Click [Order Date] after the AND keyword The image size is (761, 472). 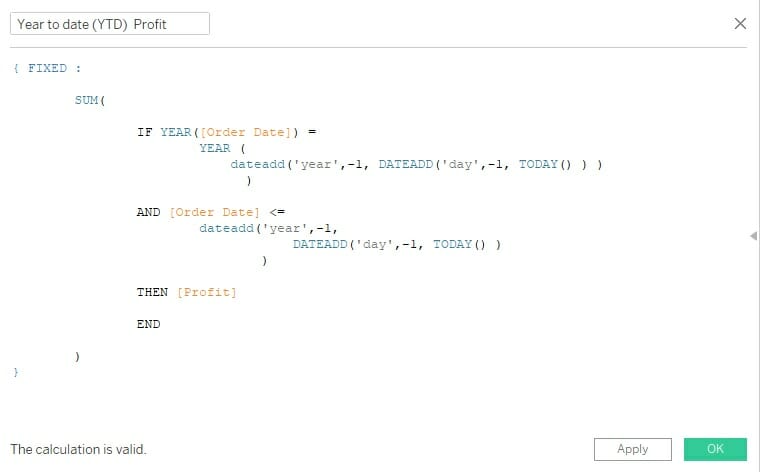(x=214, y=212)
